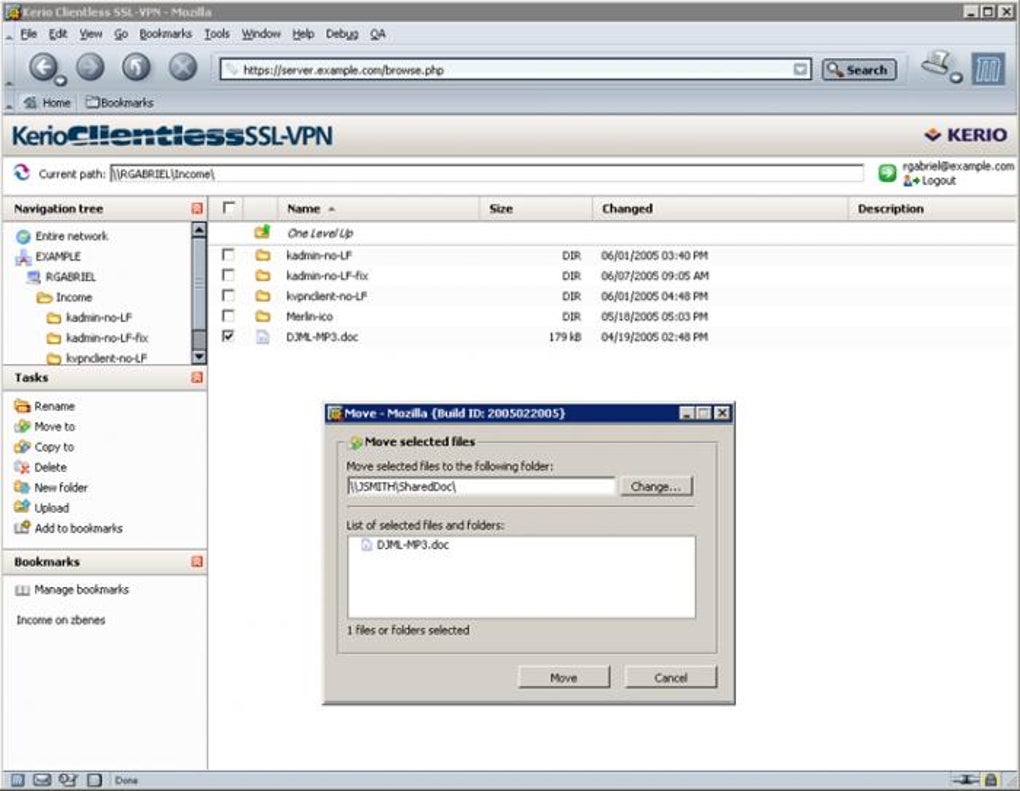Open the Merlin-ico folder icon in list
This screenshot has height=791, width=1020.
[262, 316]
